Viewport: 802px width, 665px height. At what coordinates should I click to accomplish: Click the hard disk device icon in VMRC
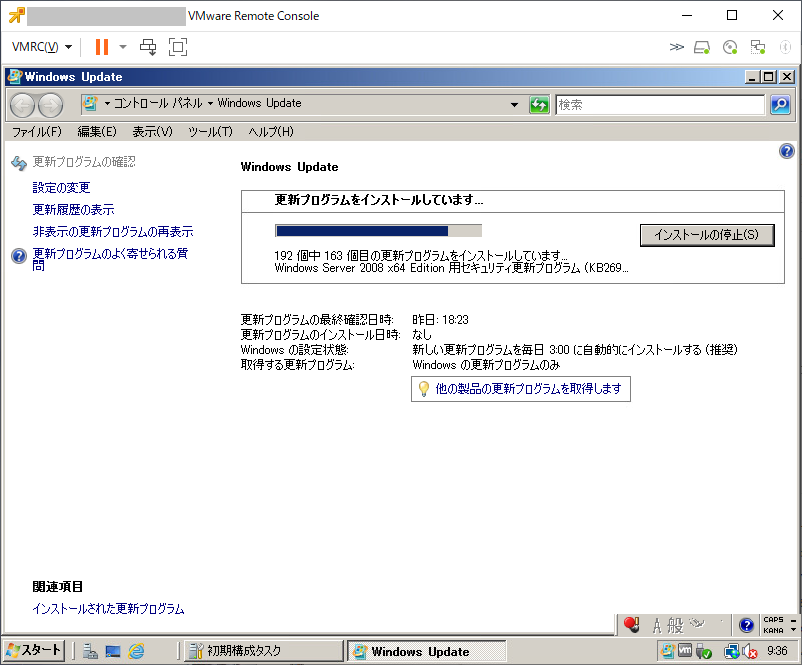point(702,48)
